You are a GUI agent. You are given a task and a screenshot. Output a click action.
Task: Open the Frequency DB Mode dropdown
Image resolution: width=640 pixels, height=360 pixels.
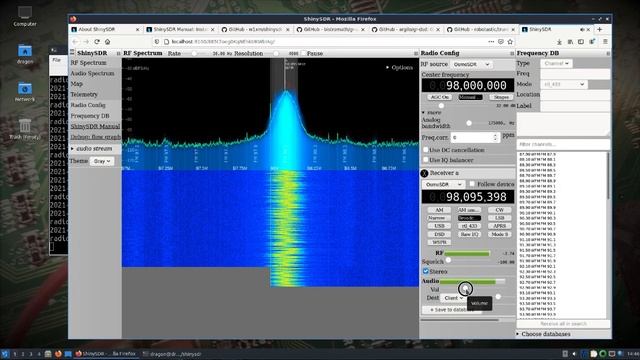click(x=564, y=84)
